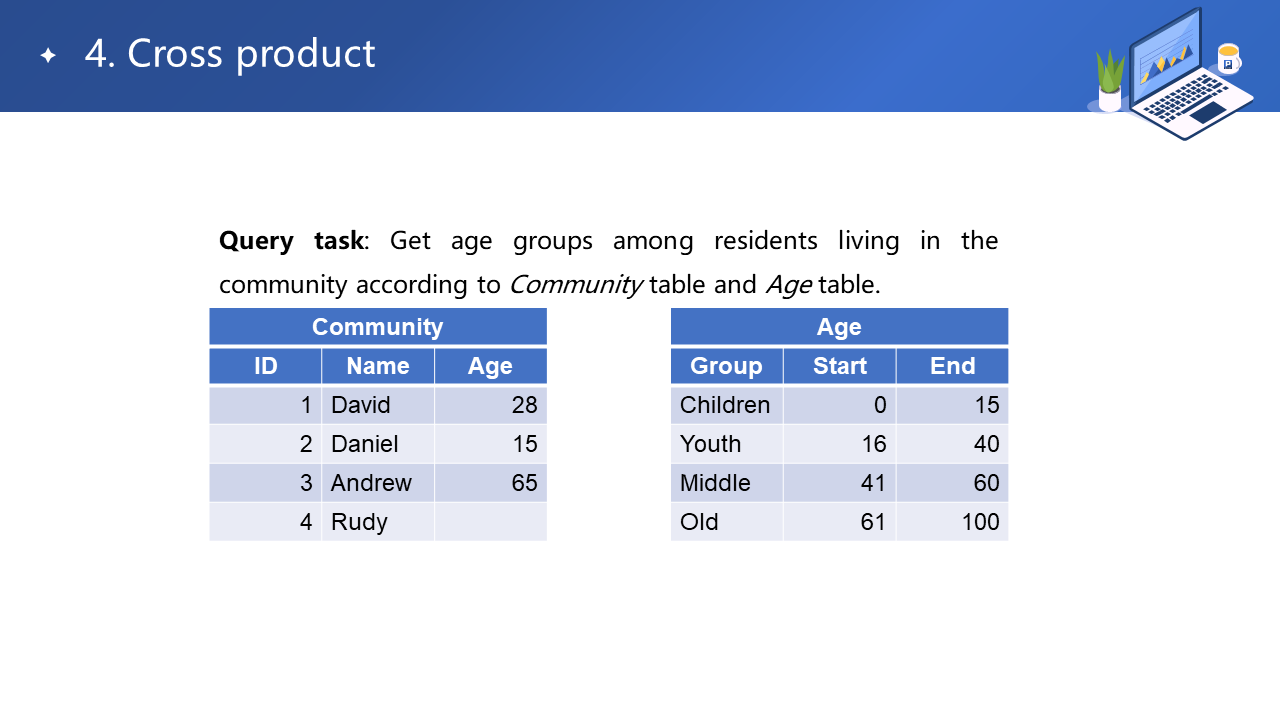This screenshot has width=1280, height=720.
Task: Click the coffee mug graphic
Action: [1228, 59]
